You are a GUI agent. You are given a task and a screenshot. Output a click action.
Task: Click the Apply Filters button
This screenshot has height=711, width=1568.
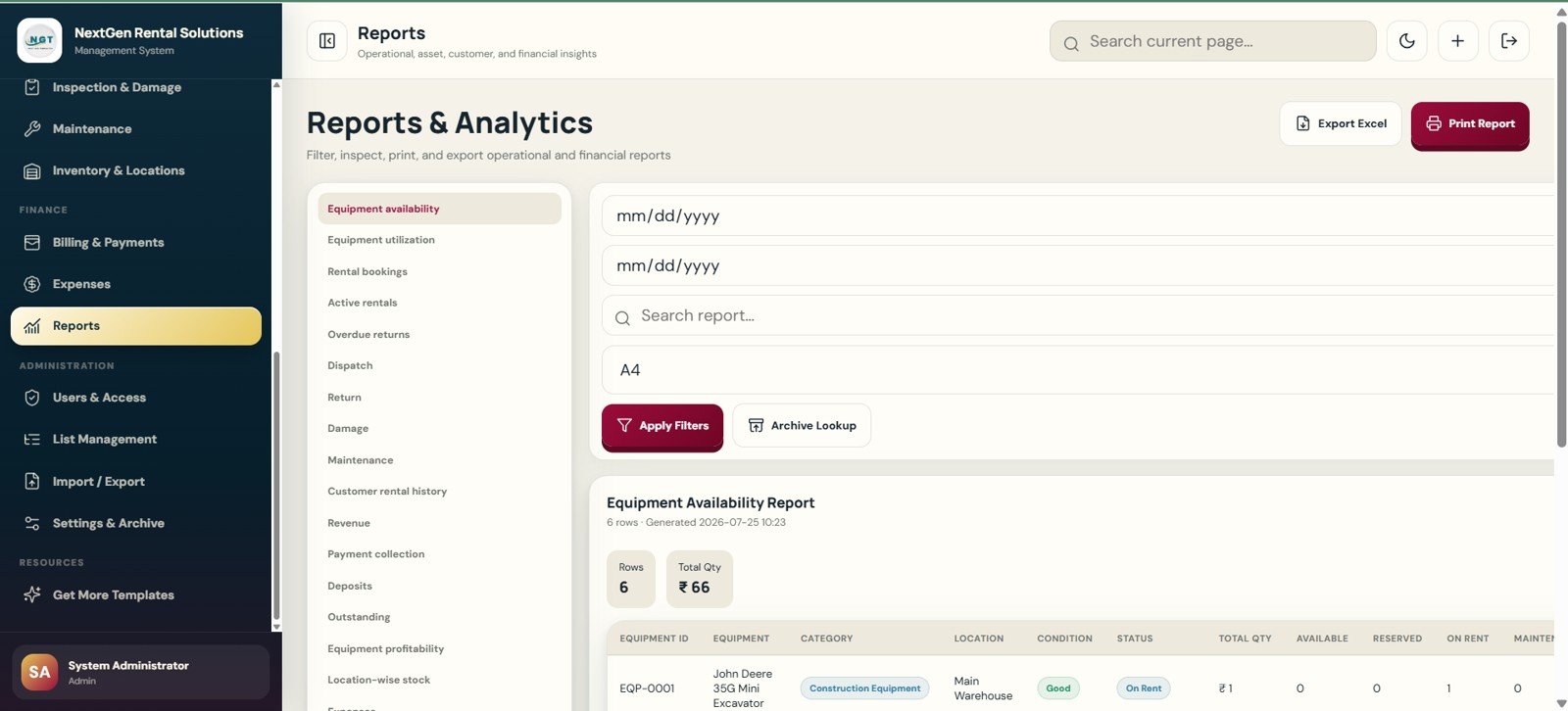(662, 426)
